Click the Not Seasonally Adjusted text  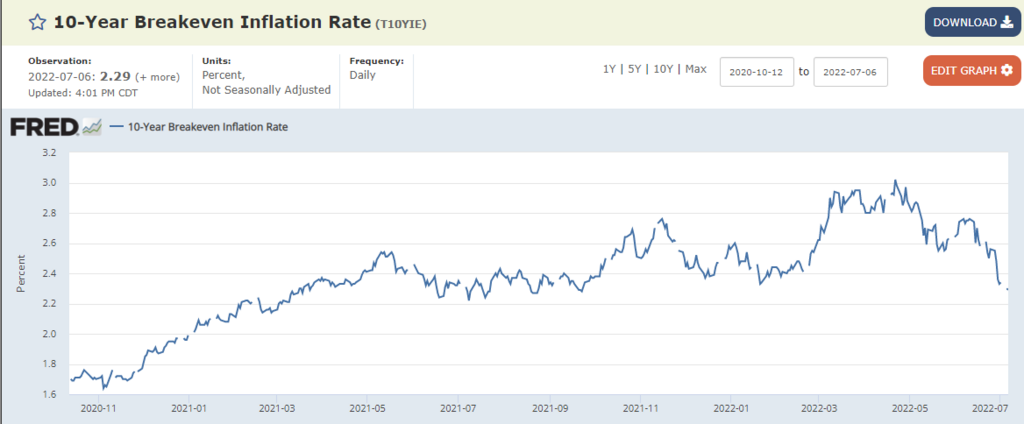click(x=266, y=90)
